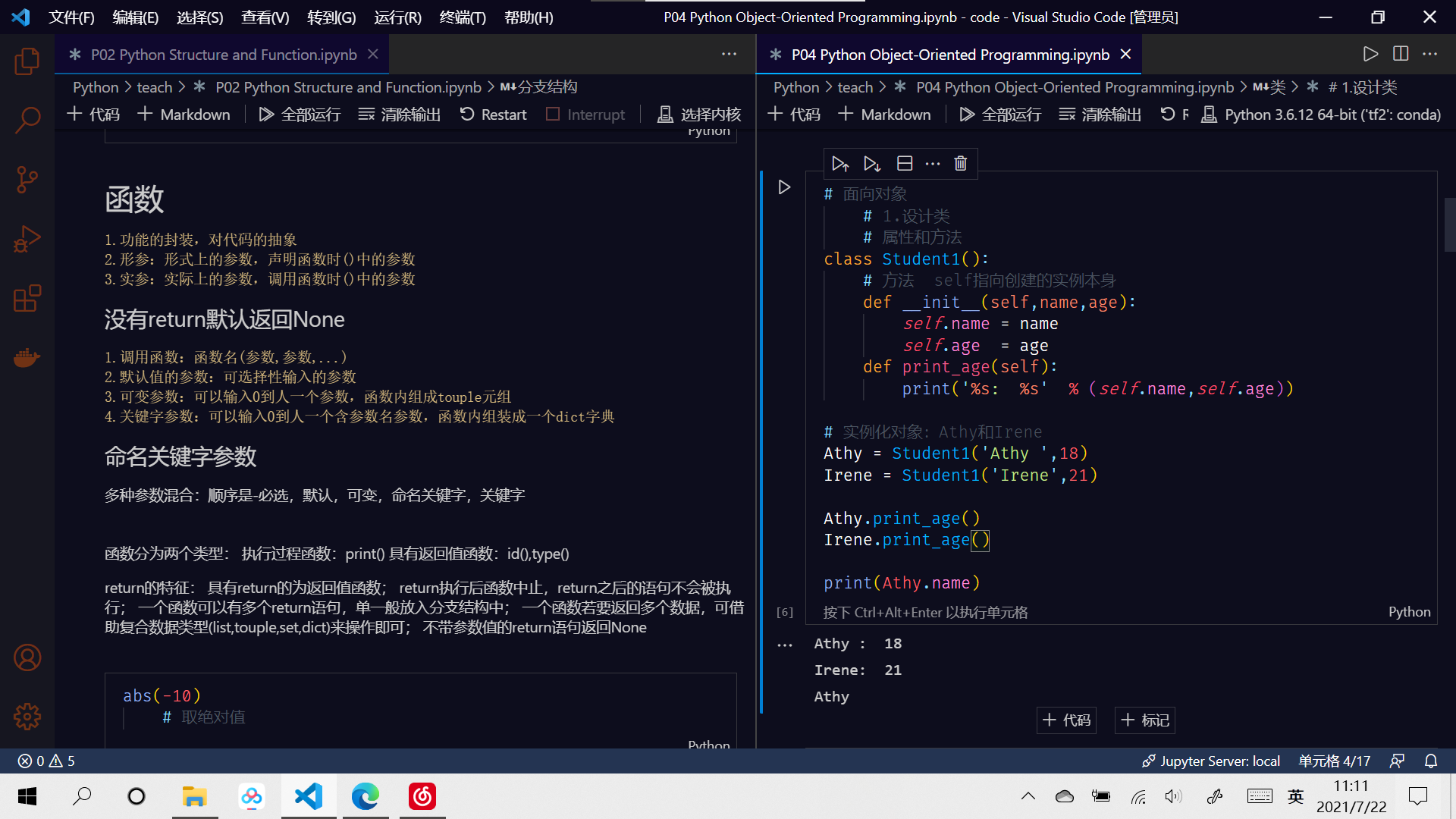Switch input method with the 英 taskbar toggle
This screenshot has height=819, width=1456.
click(1295, 796)
